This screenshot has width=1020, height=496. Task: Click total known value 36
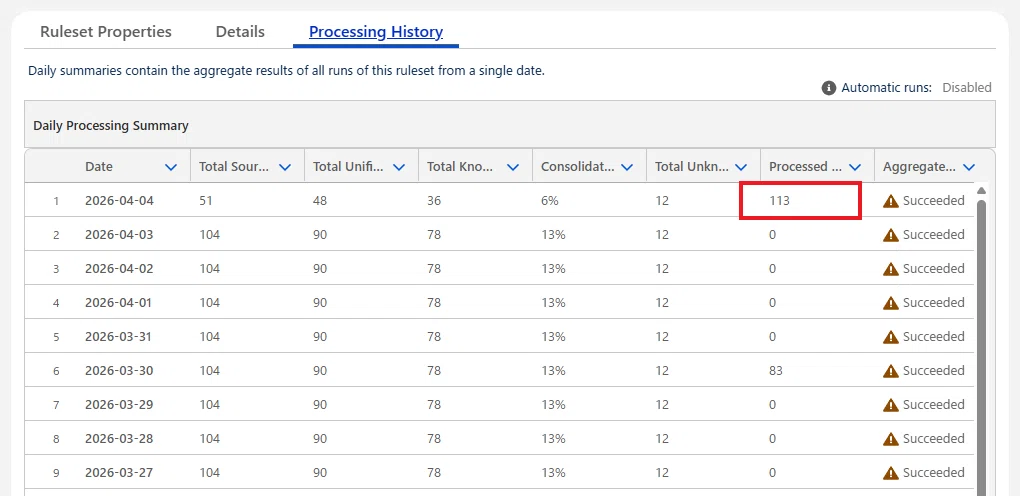click(434, 200)
